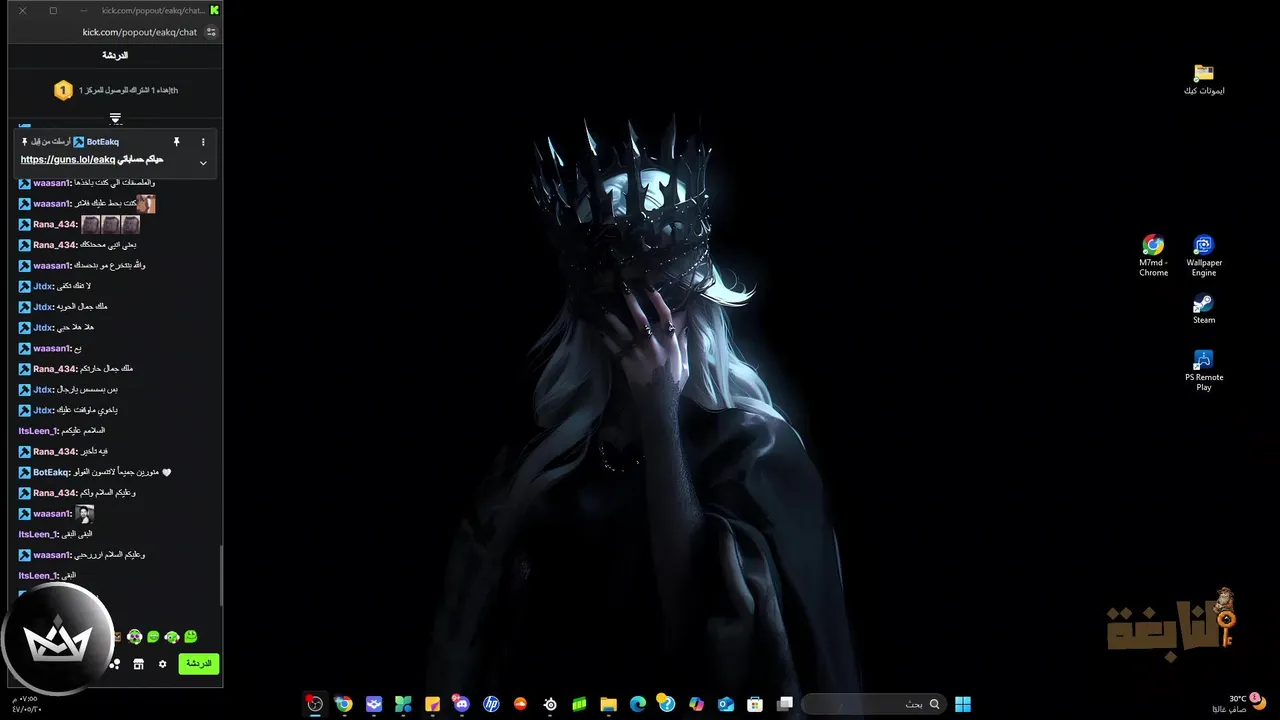Open SoundCloud from the taskbar
Image resolution: width=1280 pixels, height=720 pixels.
(520, 704)
